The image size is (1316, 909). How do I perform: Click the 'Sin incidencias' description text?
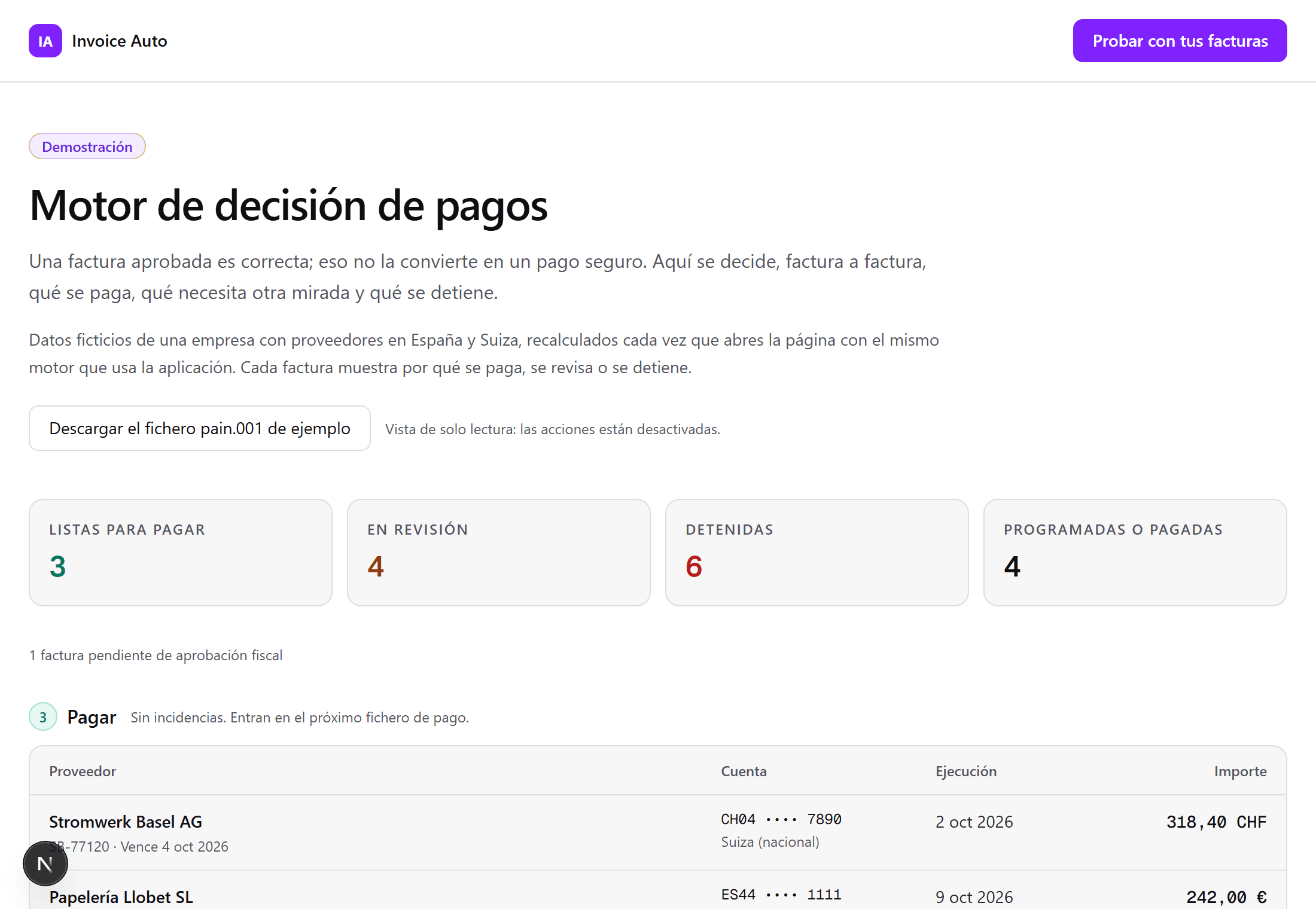click(x=300, y=718)
